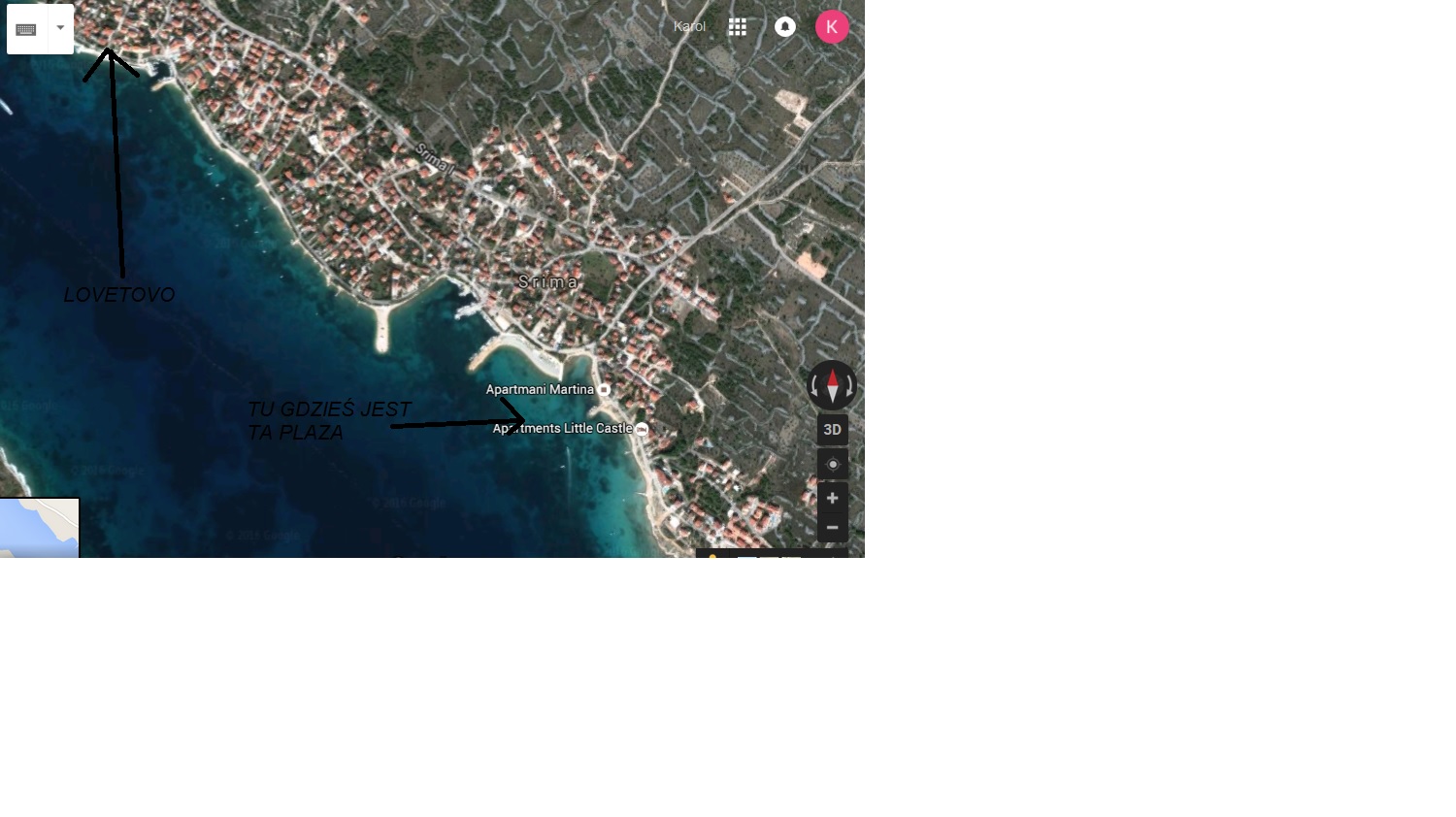Screen dimensions: 1456x817
Task: Click the Srima II road label
Action: tap(434, 158)
